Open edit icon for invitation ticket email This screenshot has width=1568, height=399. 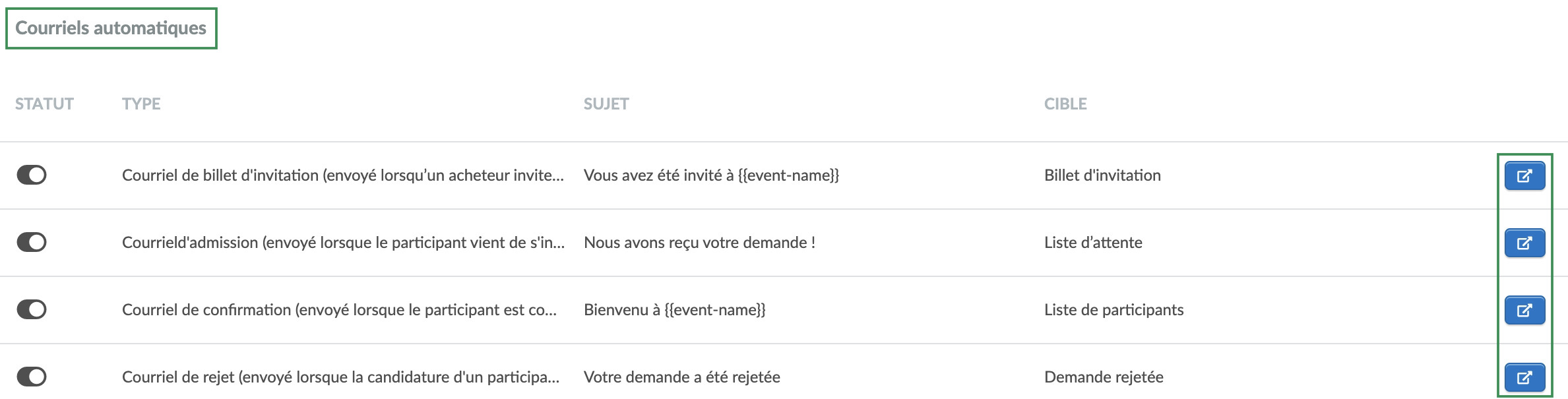point(1524,175)
